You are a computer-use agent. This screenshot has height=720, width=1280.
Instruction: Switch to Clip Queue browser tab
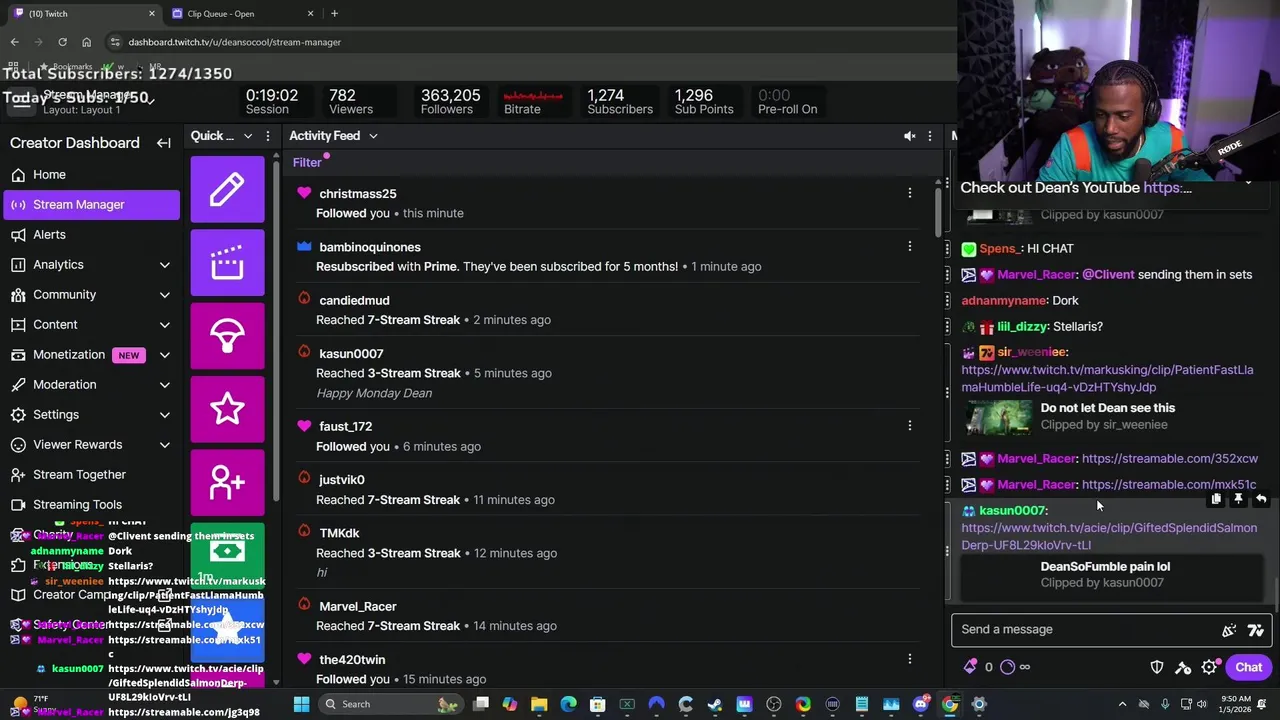point(242,14)
